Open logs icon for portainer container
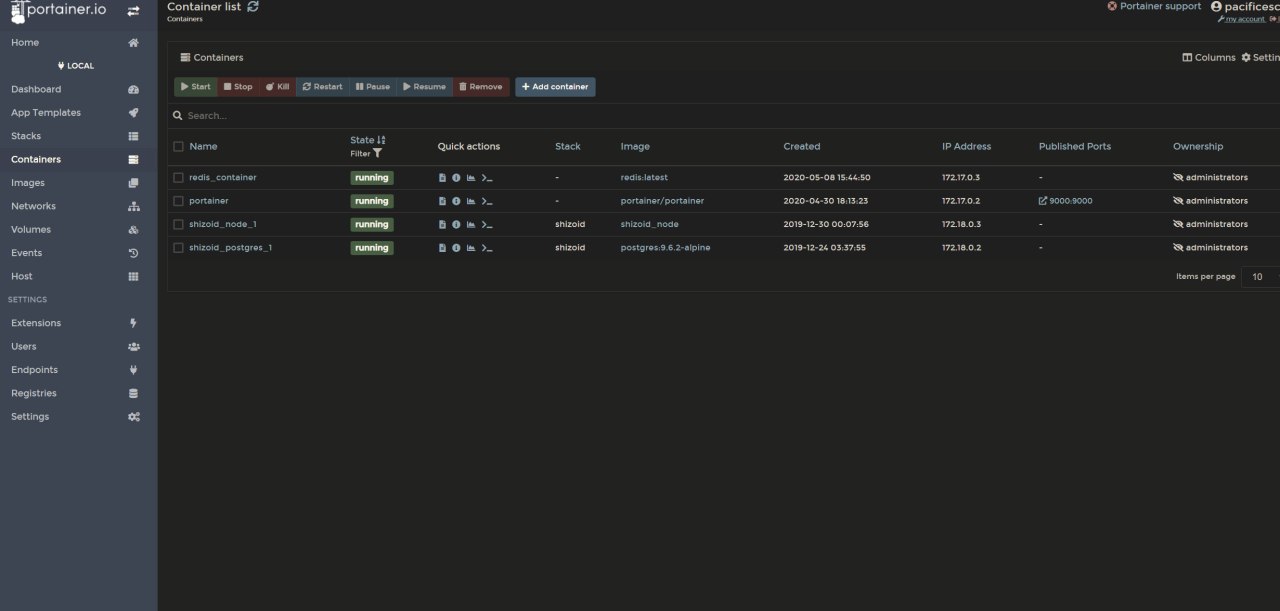The width and height of the screenshot is (1280, 611). point(442,201)
